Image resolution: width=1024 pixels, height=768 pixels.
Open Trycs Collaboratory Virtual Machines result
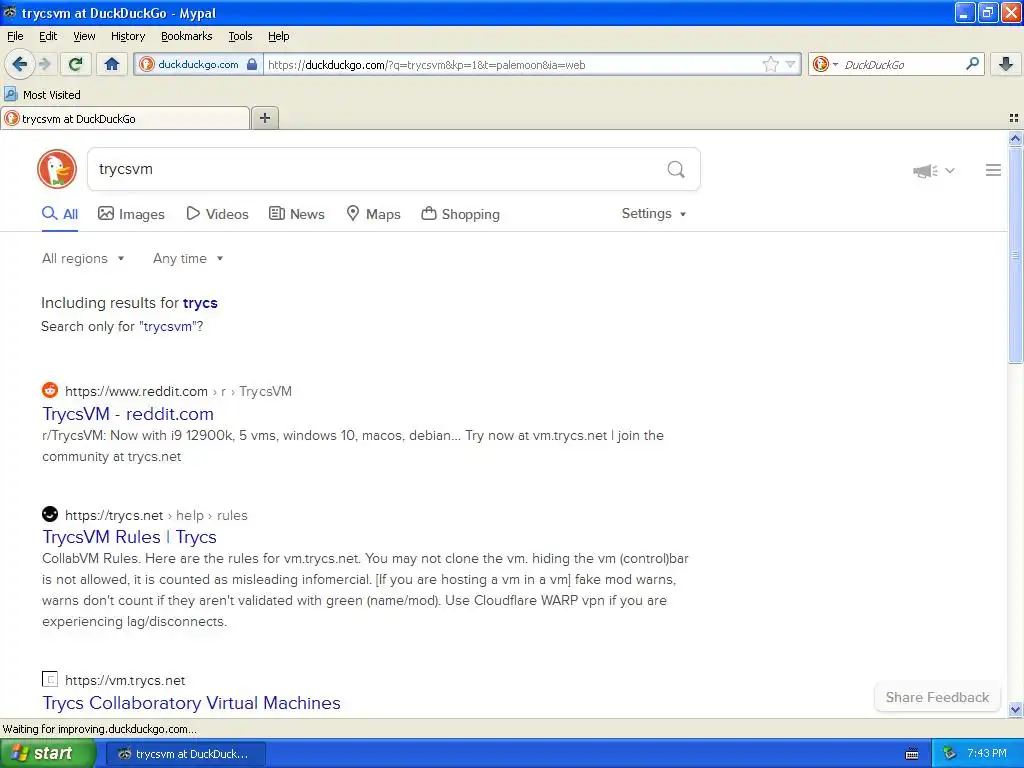[x=191, y=703]
